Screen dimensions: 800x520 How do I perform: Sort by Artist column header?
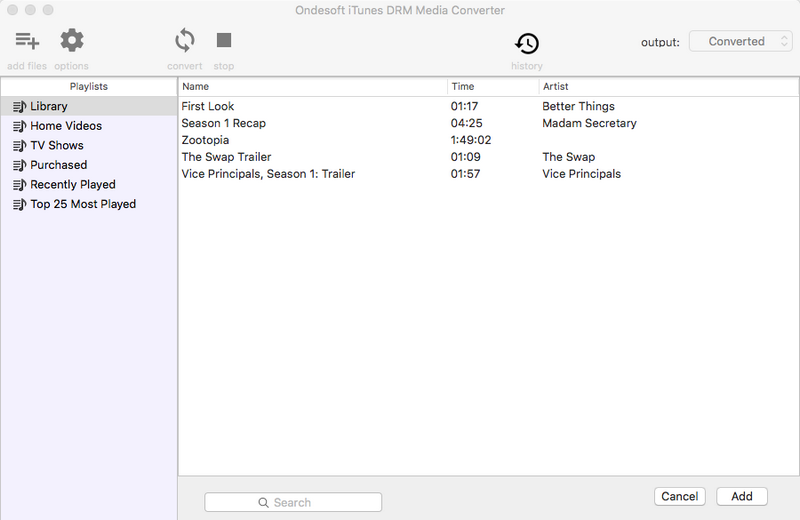click(669, 87)
